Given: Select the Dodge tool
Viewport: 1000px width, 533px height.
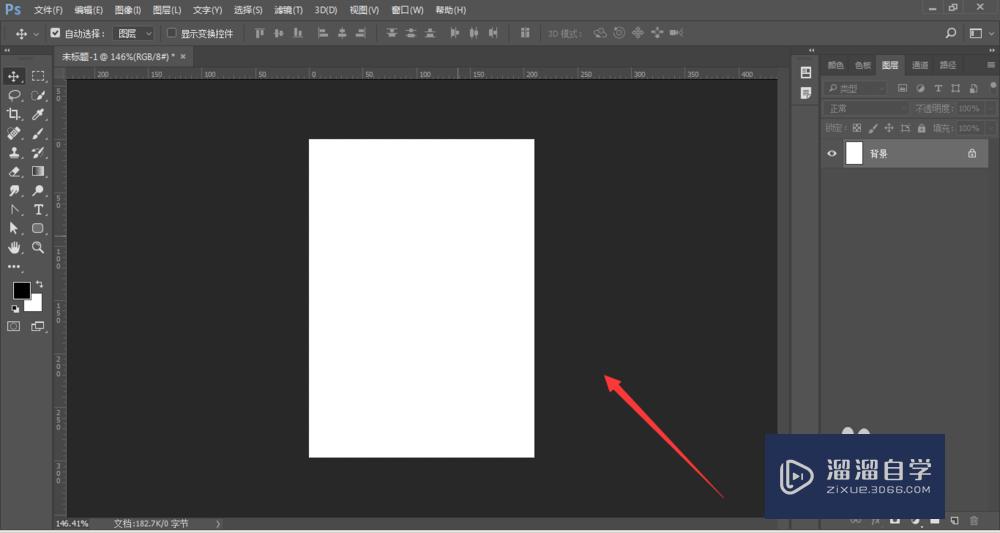Looking at the screenshot, I should point(38,191).
